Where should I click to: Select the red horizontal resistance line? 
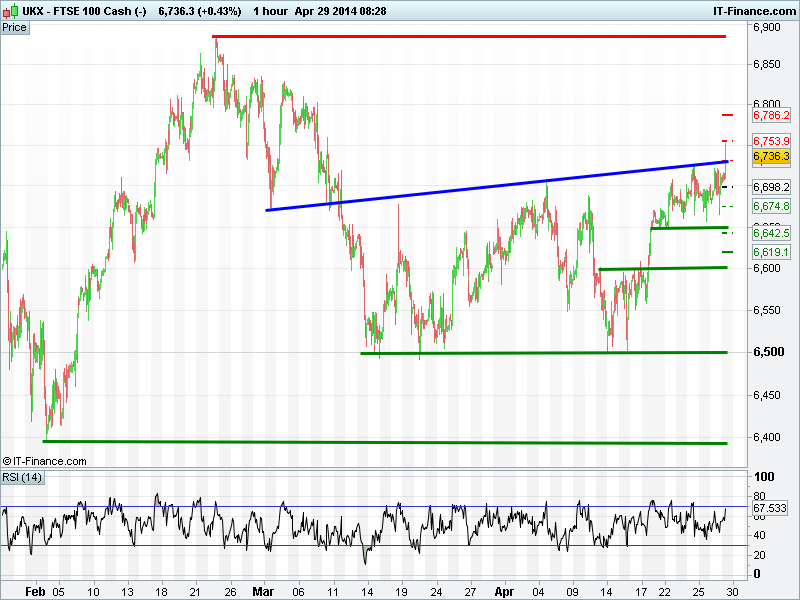469,36
